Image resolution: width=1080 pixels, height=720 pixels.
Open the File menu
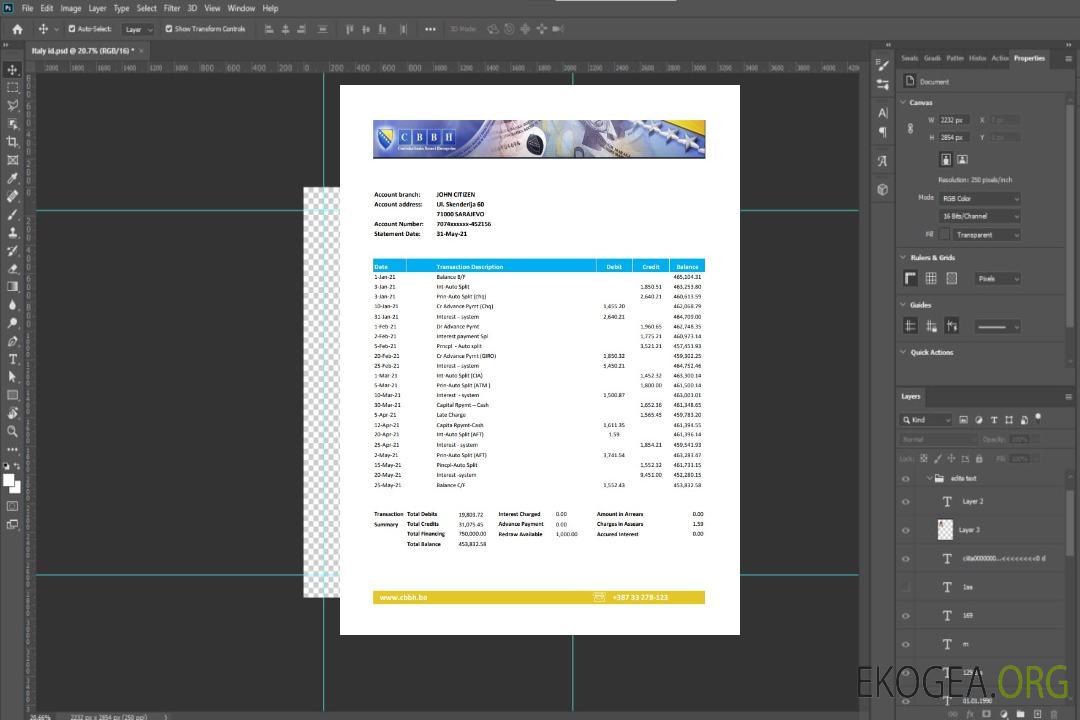click(28, 8)
